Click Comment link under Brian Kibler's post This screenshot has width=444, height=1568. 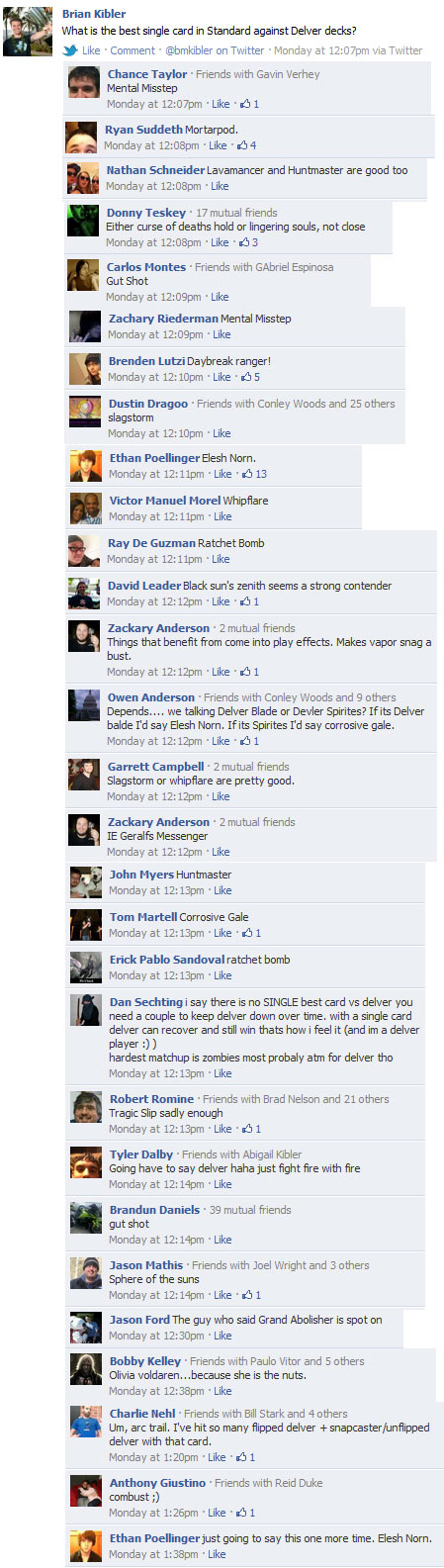[133, 50]
